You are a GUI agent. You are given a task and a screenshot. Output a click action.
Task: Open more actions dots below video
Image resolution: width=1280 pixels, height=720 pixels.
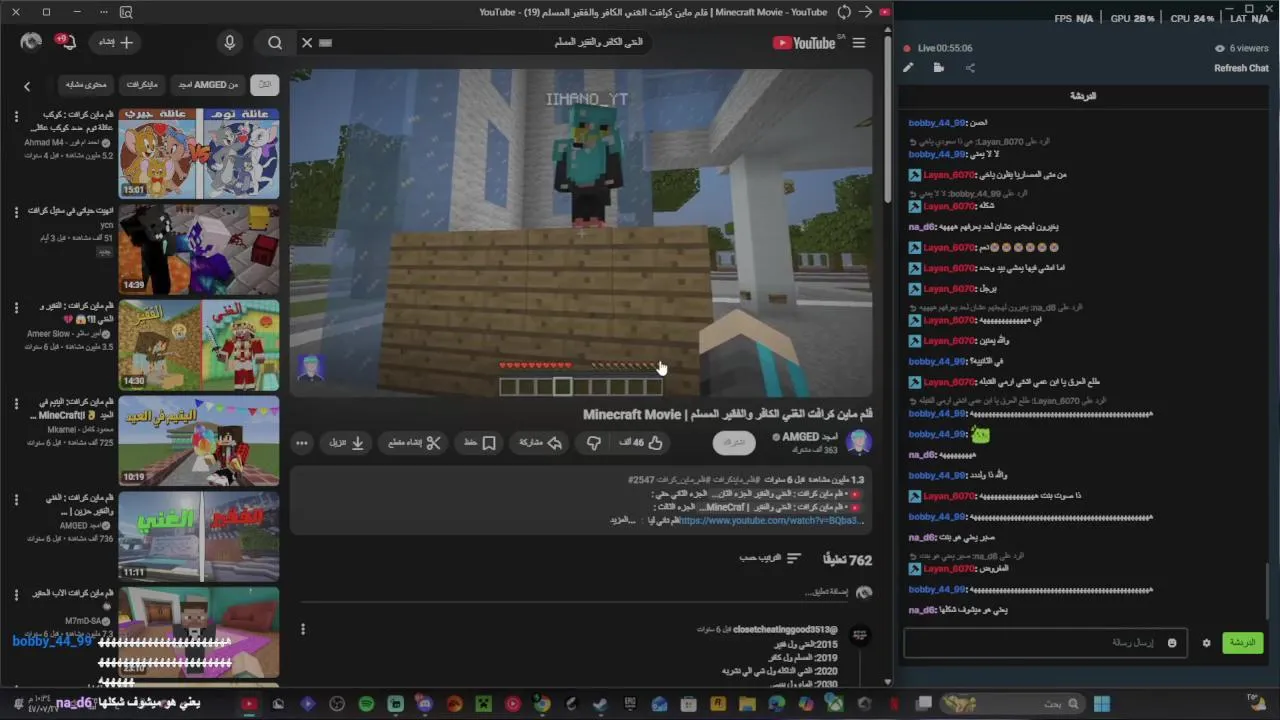(301, 442)
